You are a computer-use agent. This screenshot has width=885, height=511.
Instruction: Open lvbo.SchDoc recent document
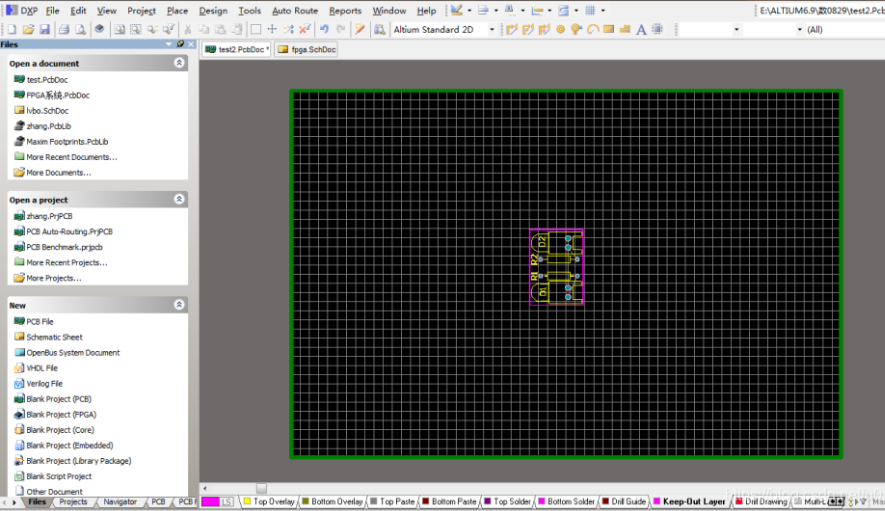[x=41, y=111]
